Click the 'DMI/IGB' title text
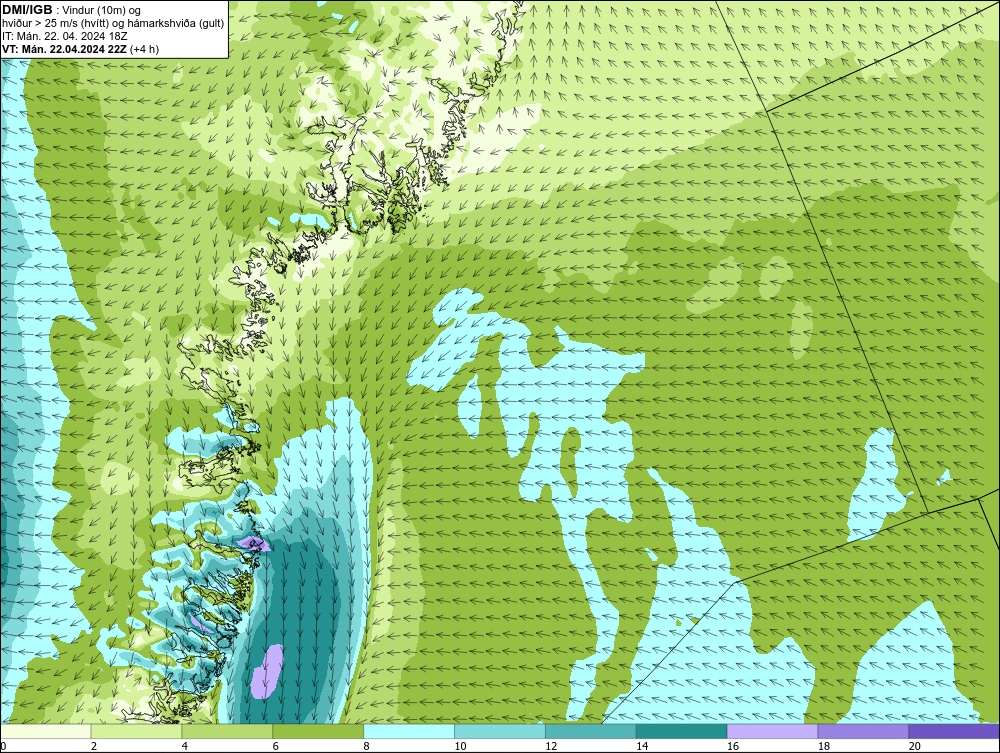1000x753 pixels. pyautogui.click(x=27, y=10)
